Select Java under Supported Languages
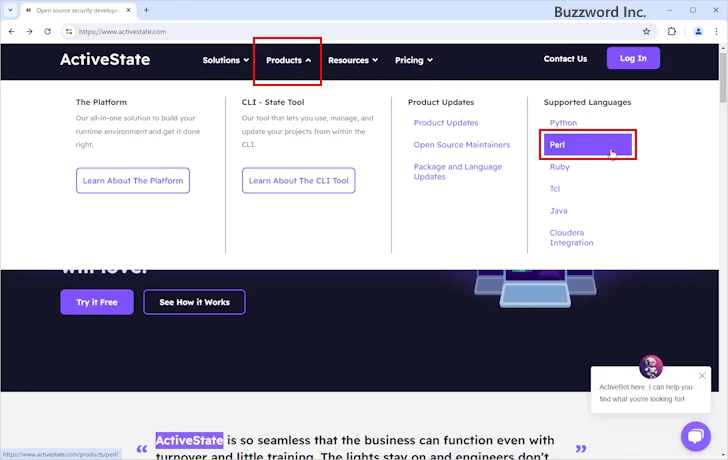 tap(559, 211)
